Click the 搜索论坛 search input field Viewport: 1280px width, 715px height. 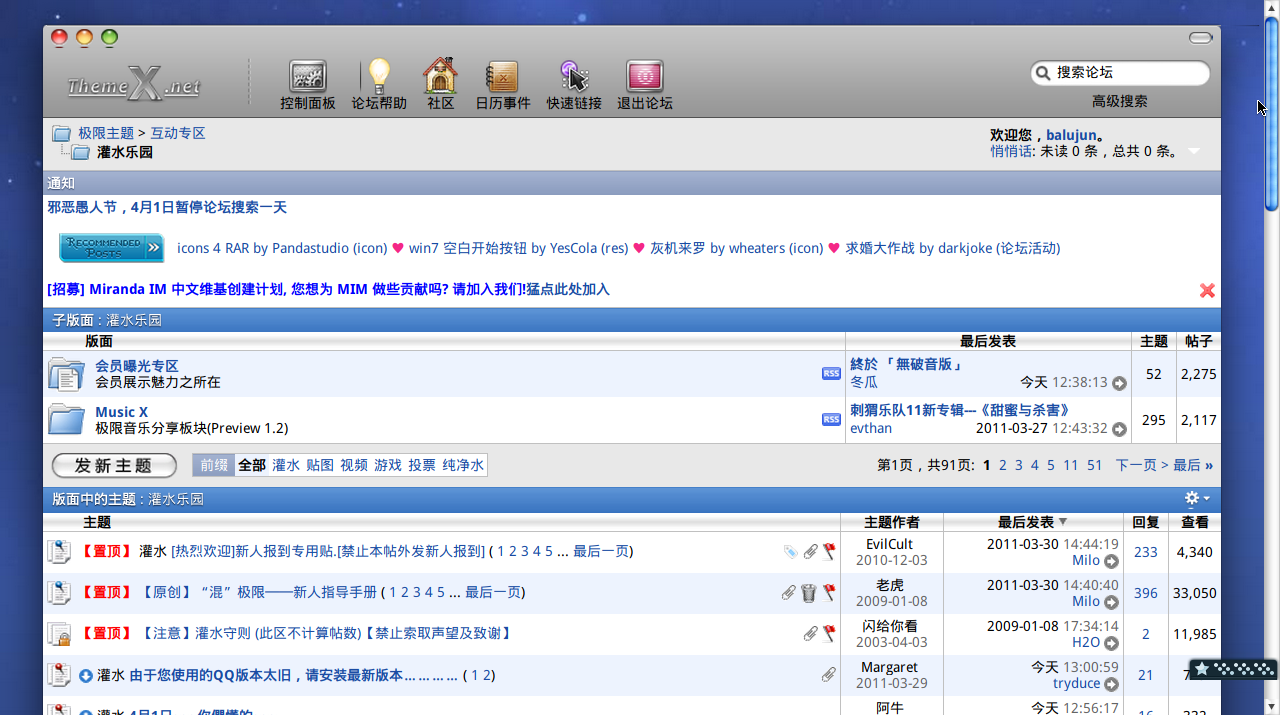click(1125, 73)
